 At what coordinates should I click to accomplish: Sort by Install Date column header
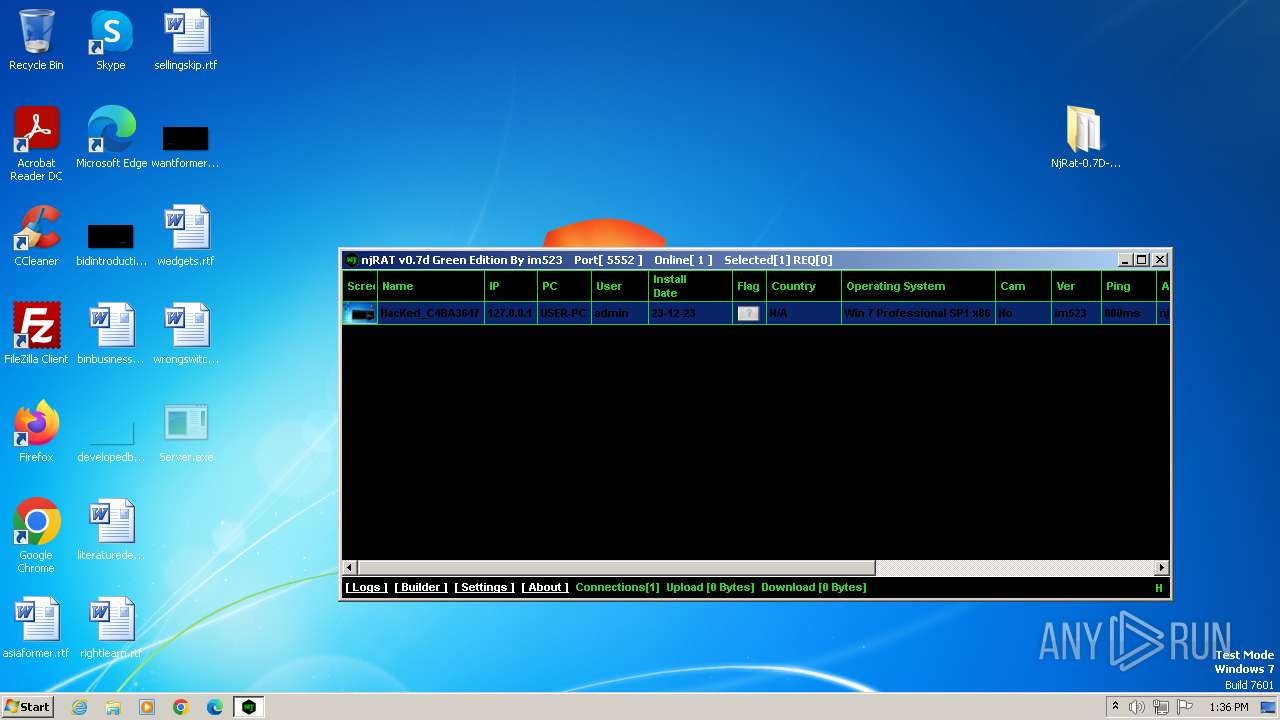point(691,286)
